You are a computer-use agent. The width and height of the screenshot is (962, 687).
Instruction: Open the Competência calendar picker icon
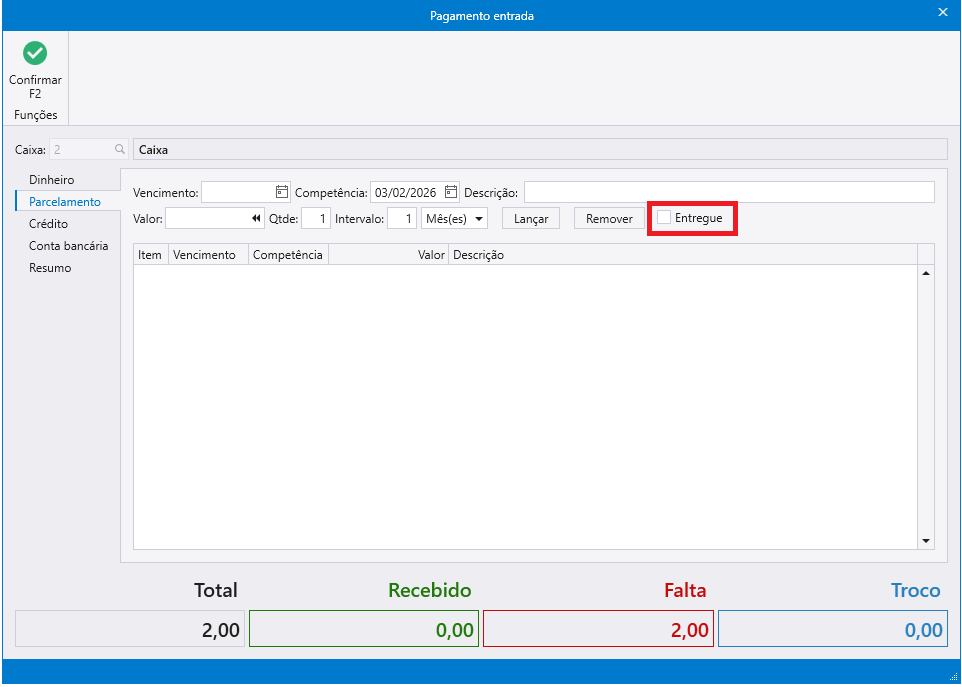[x=451, y=192]
